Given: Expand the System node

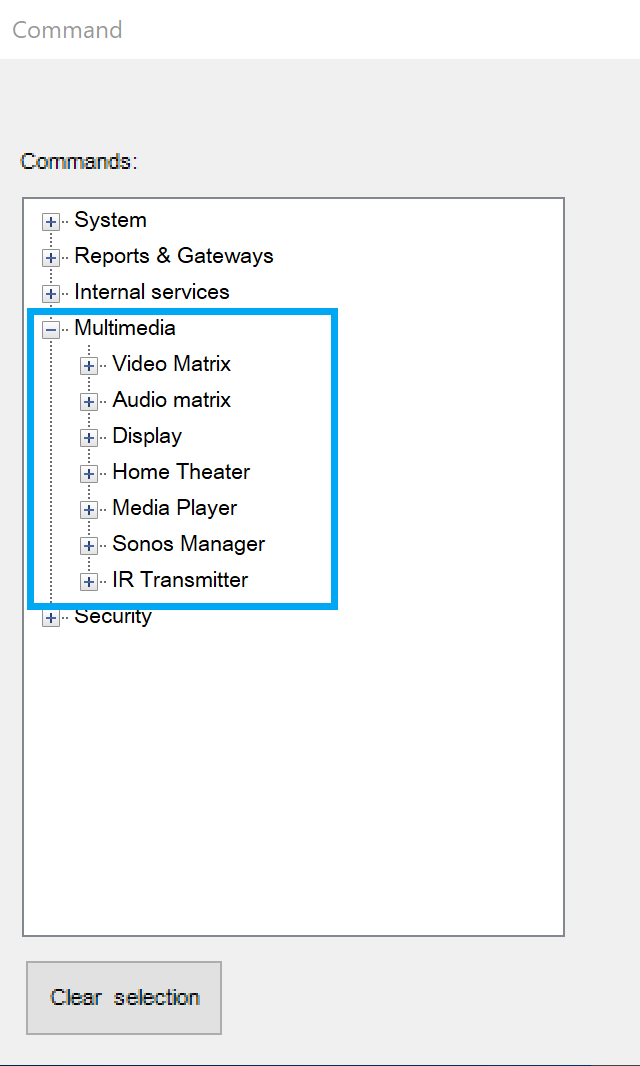Looking at the screenshot, I should pos(50,222).
